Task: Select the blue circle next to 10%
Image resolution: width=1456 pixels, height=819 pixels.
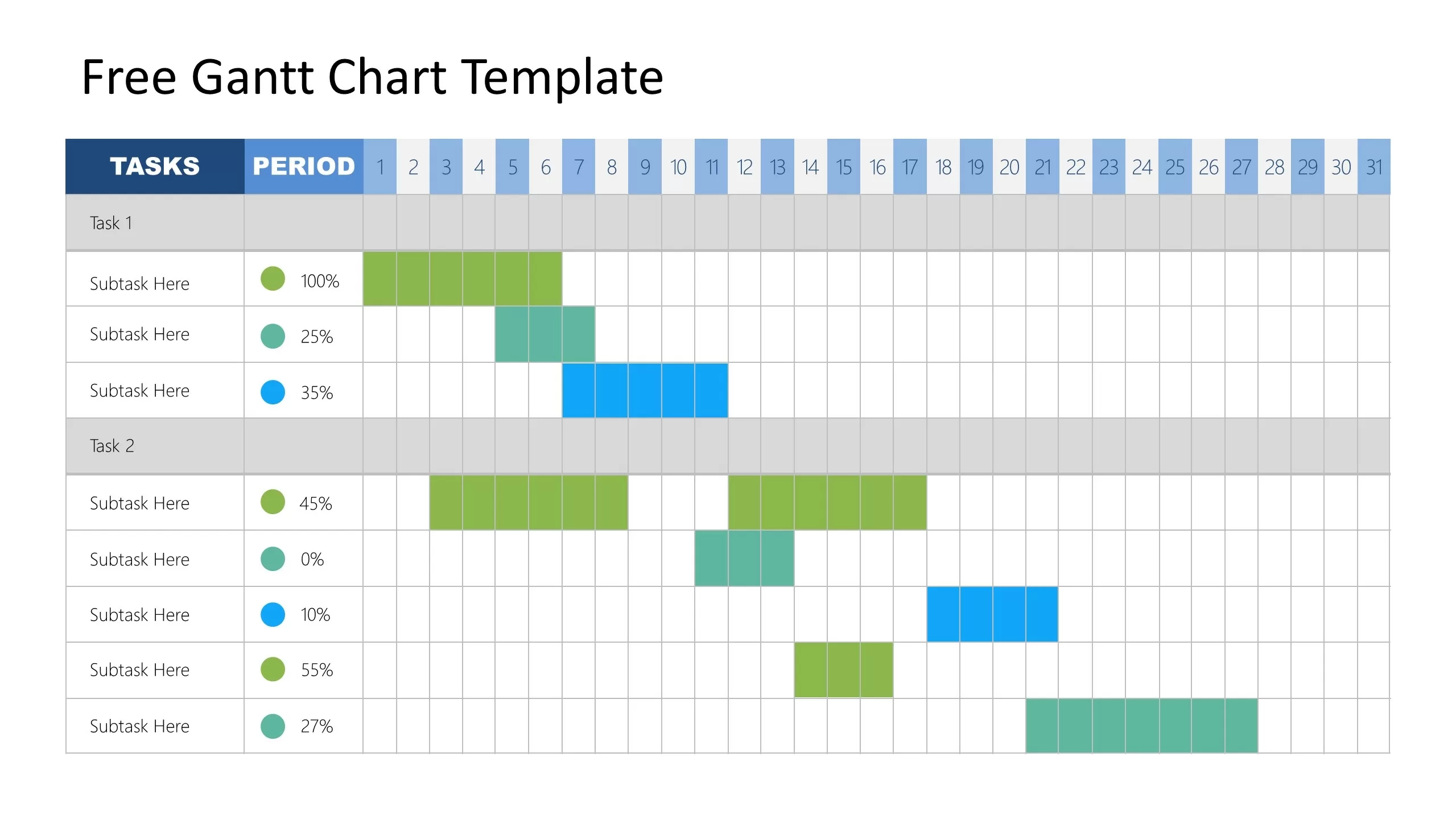Action: pyautogui.click(x=273, y=614)
